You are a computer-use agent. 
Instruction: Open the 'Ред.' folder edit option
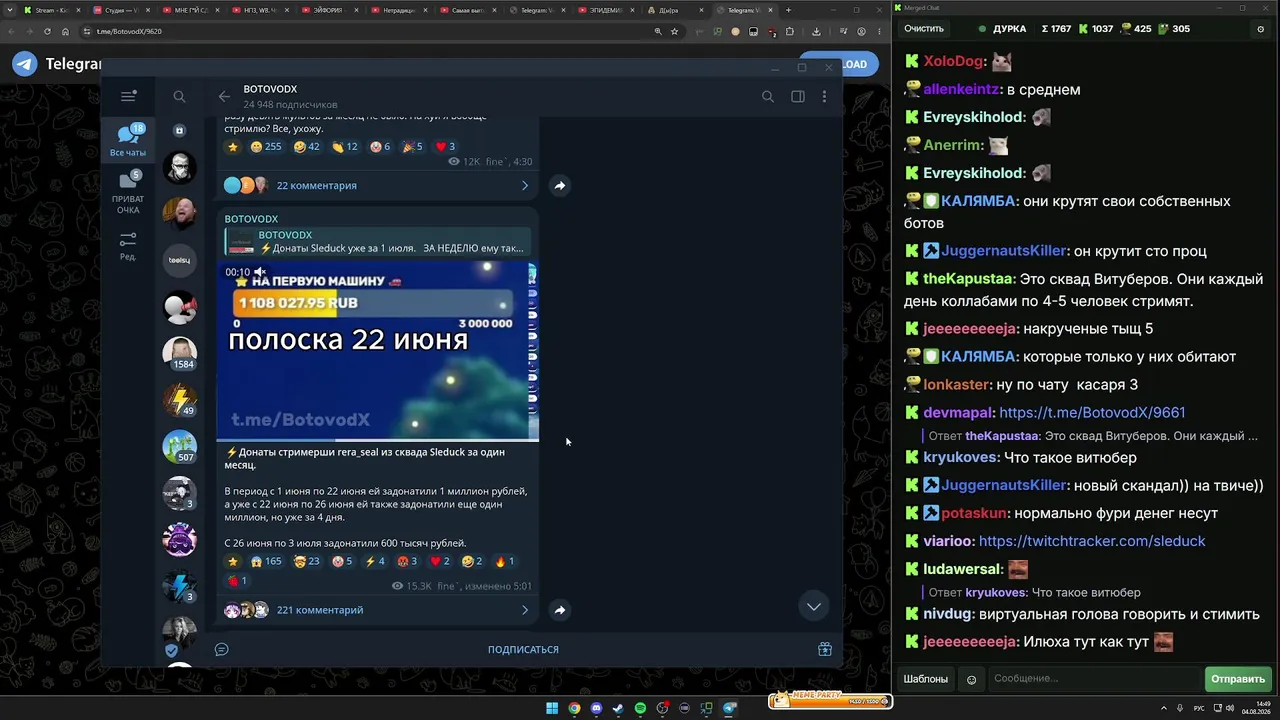pyautogui.click(x=128, y=247)
